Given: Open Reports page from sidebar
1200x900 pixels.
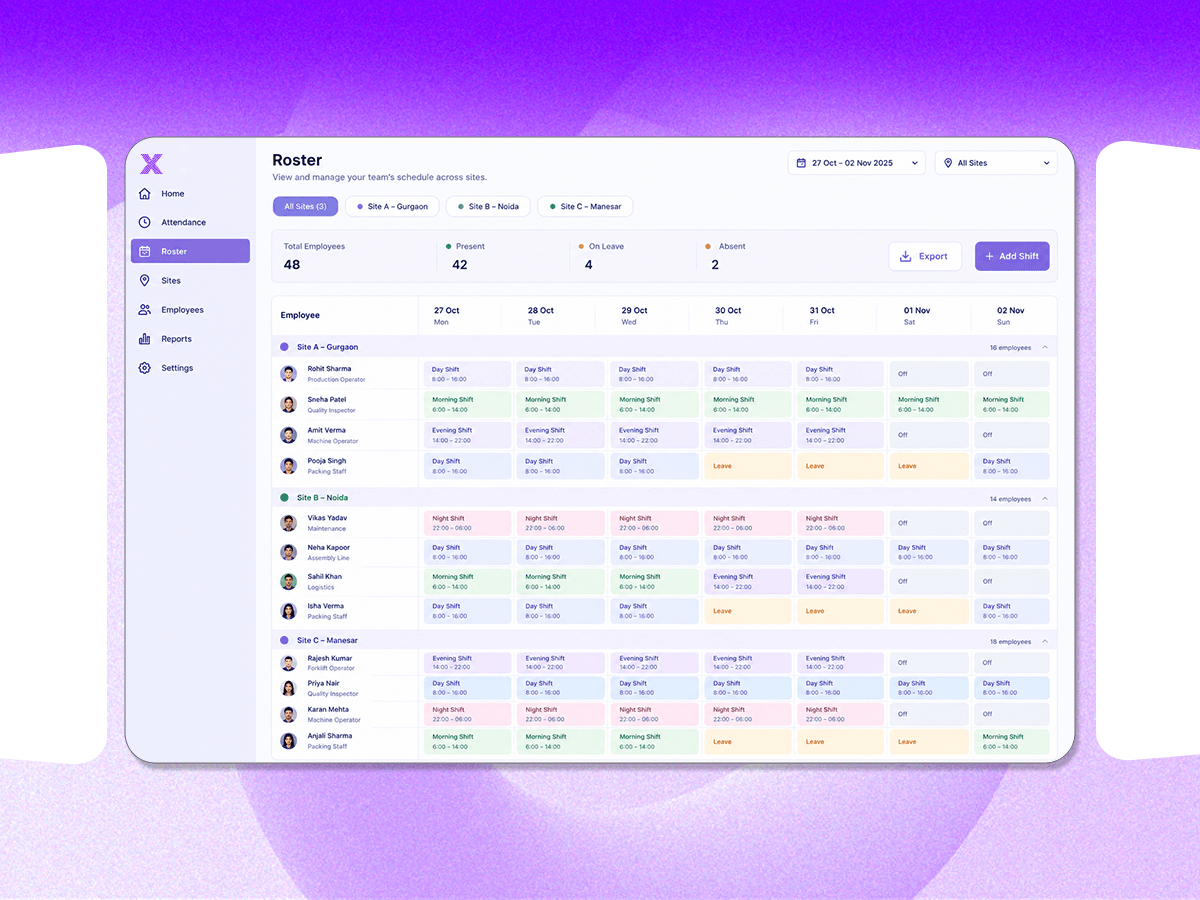Looking at the screenshot, I should (x=190, y=339).
